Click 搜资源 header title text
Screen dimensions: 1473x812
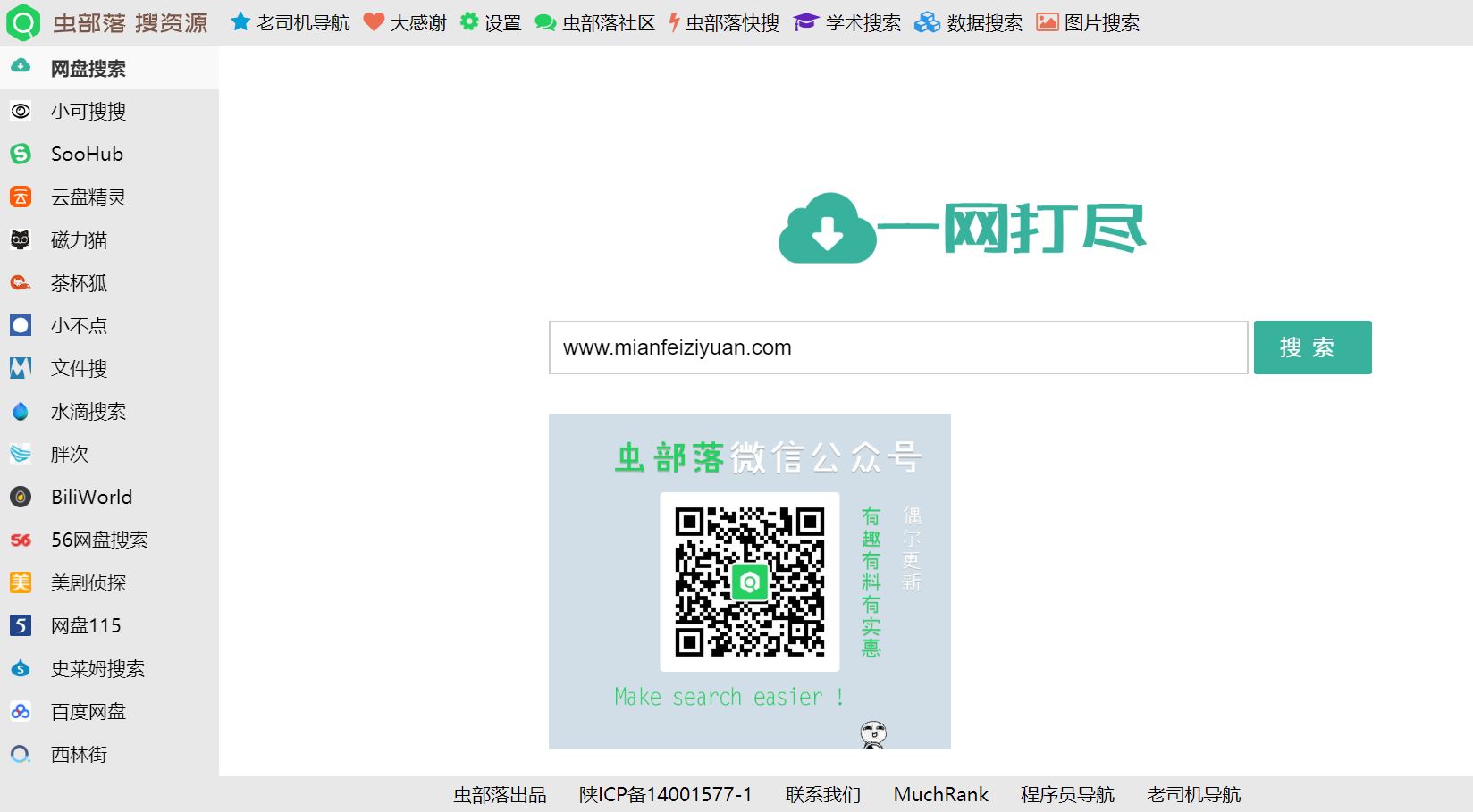(172, 22)
